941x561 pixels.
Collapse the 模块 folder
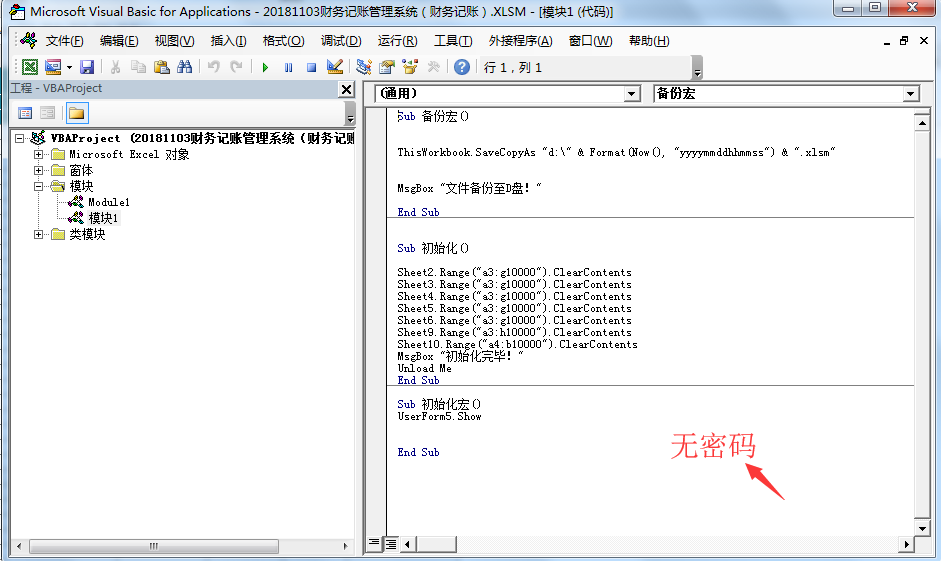pyautogui.click(x=38, y=186)
